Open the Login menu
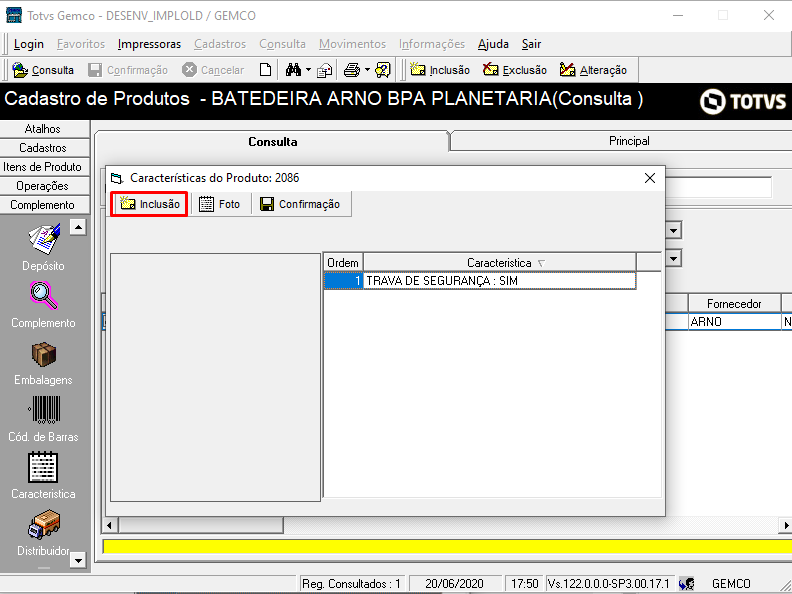The height and width of the screenshot is (594, 792). coord(29,44)
